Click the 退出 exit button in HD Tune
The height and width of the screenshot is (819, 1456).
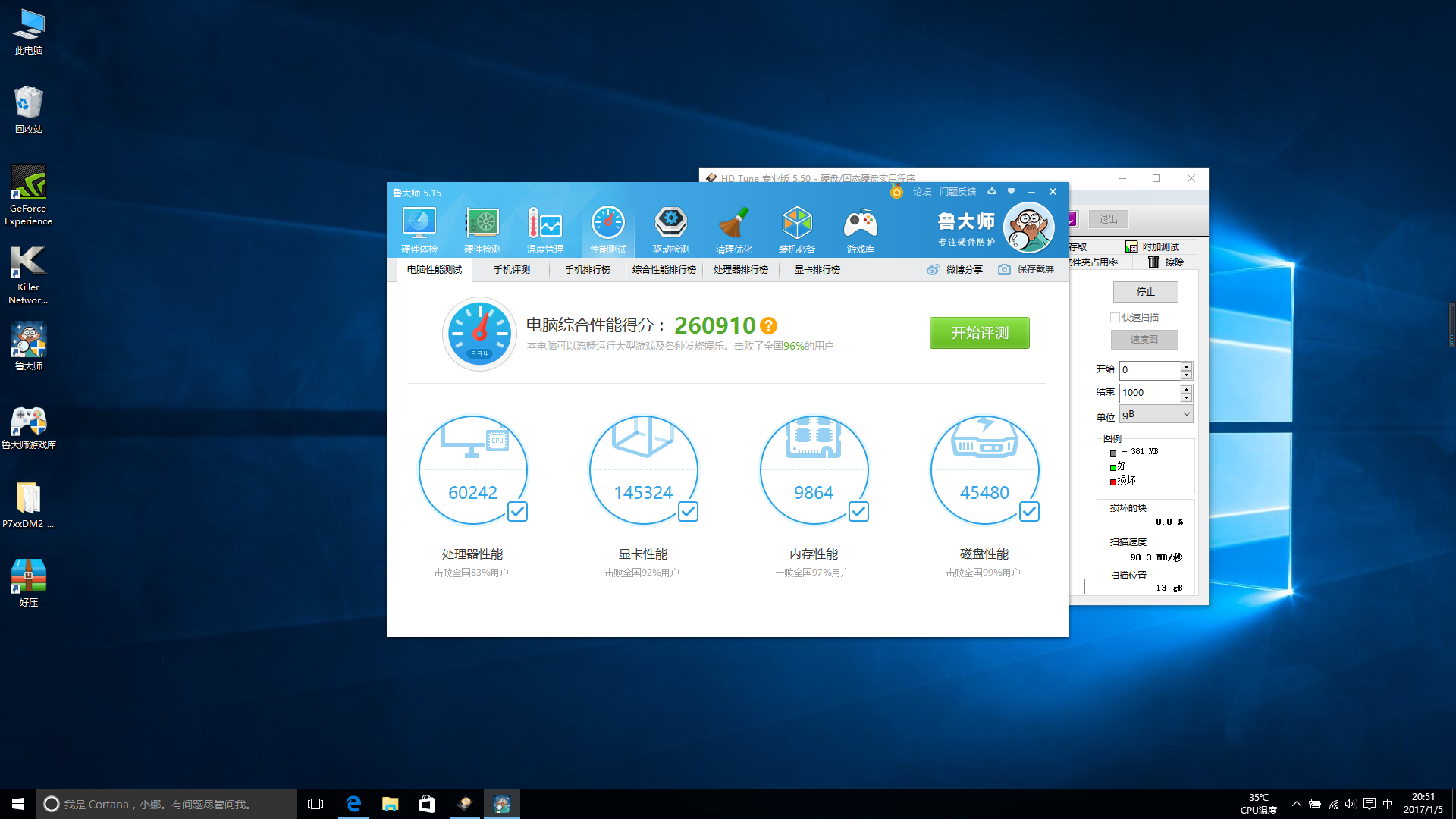pyautogui.click(x=1109, y=219)
